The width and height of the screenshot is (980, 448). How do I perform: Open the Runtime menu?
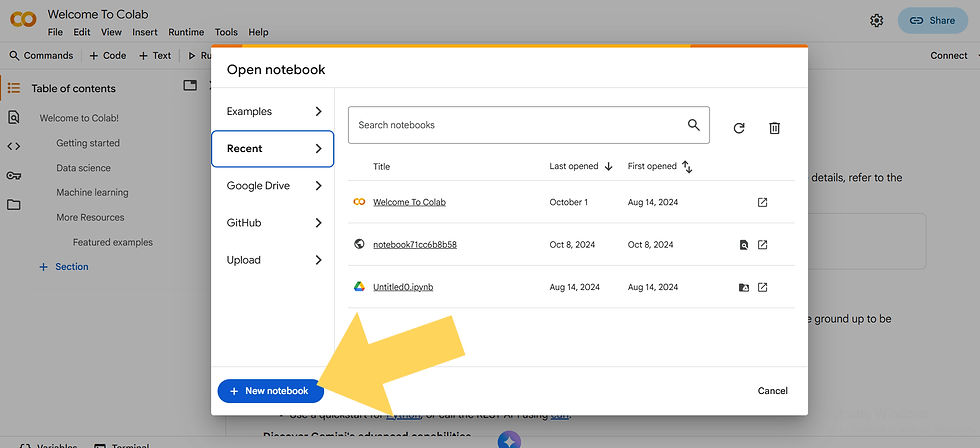(186, 32)
